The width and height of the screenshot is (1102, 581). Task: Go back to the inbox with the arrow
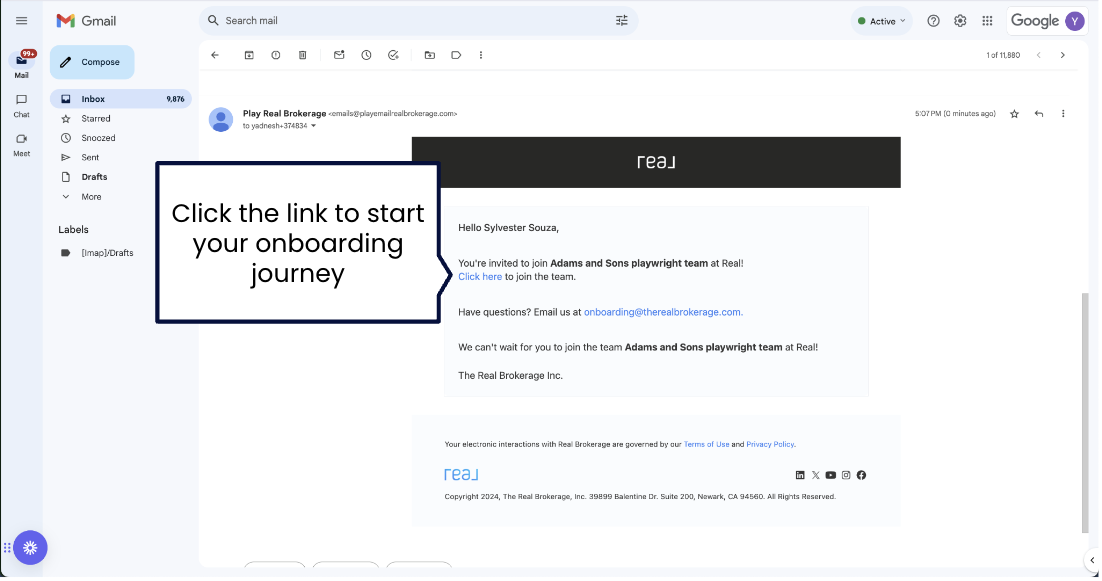pos(215,55)
